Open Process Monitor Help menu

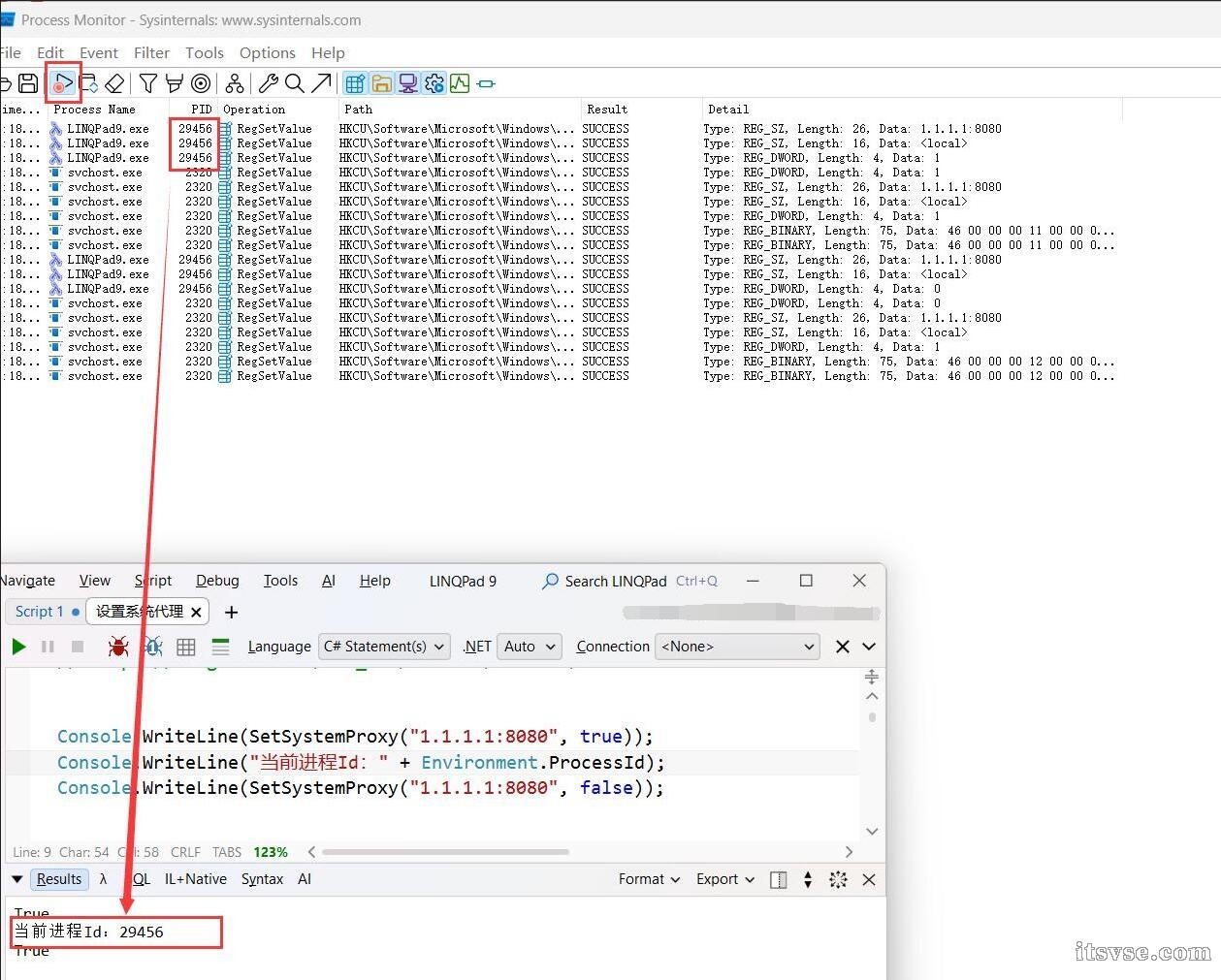click(x=328, y=52)
